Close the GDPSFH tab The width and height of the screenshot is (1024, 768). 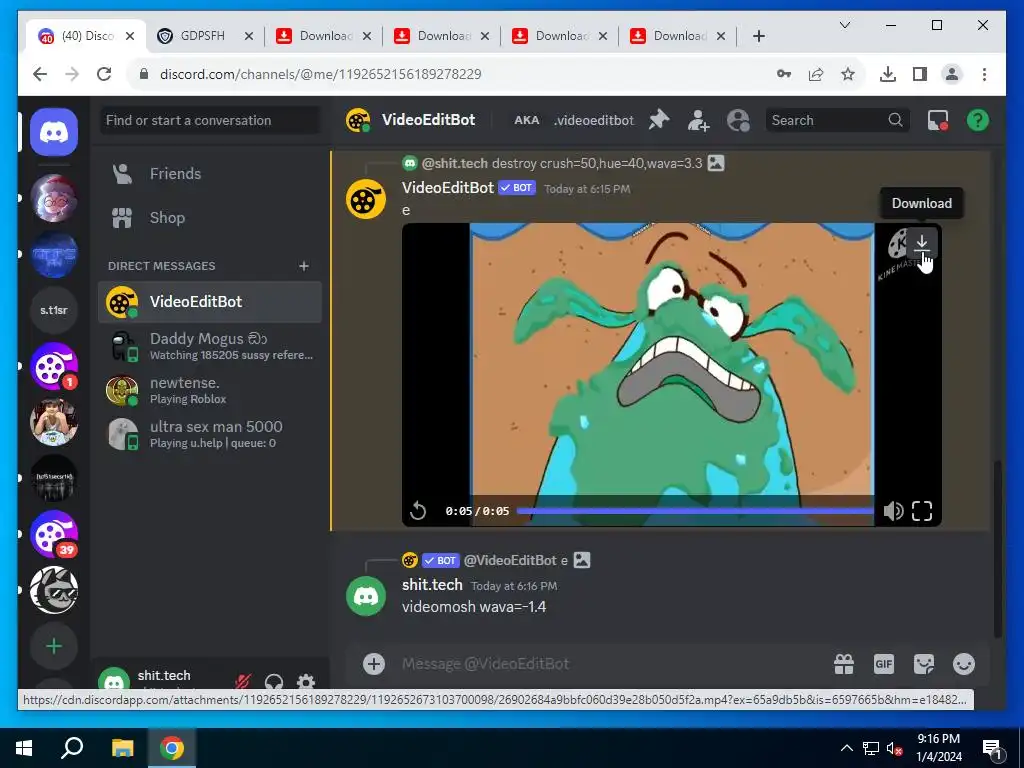[x=249, y=36]
